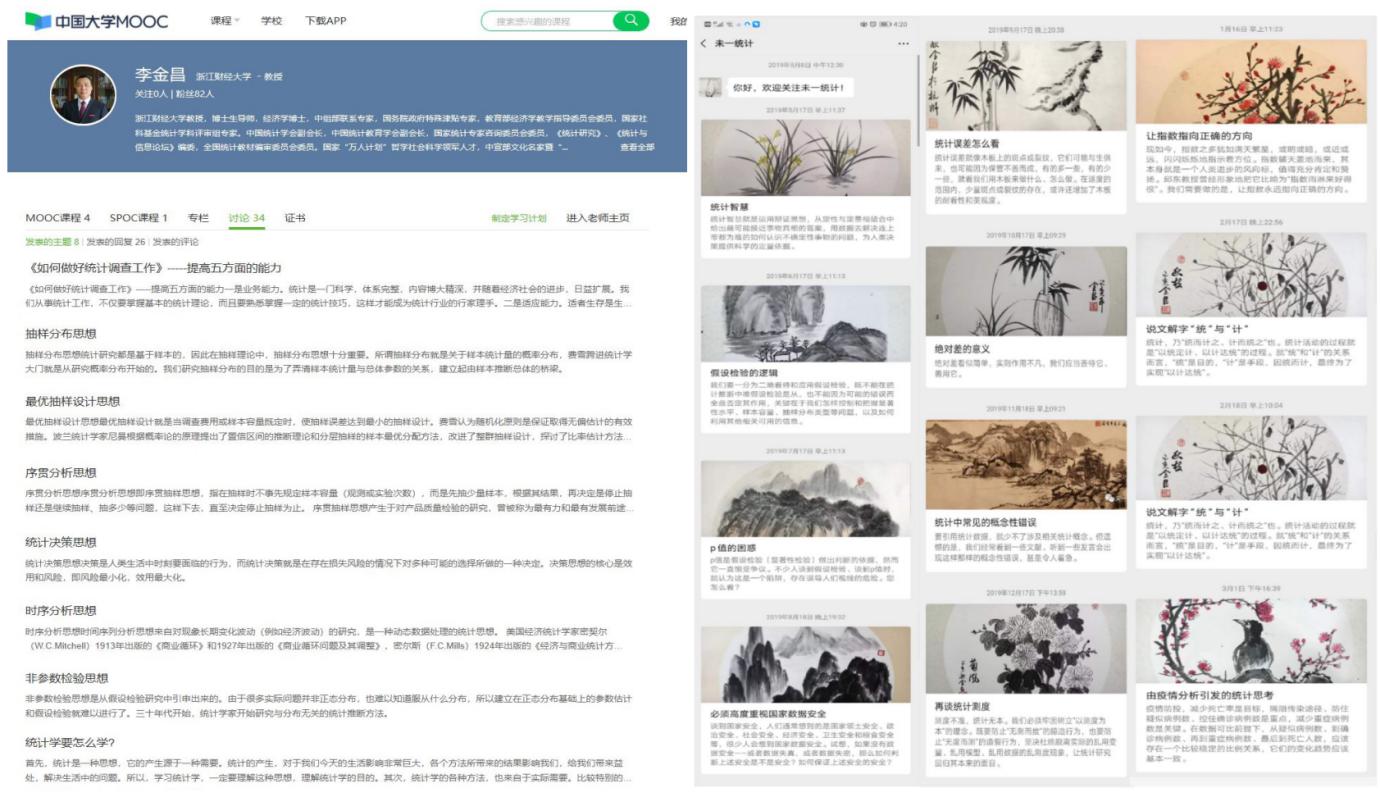This screenshot has height=797, width=1380.
Task: Open the three-dots menu in 未一统计 header
Action: [x=903, y=44]
